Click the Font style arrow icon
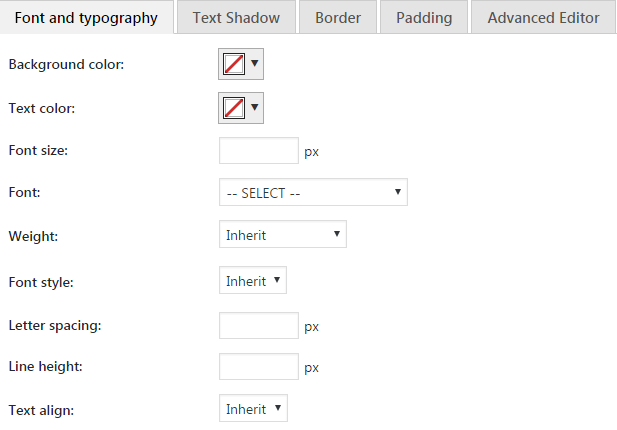Image resolution: width=617 pixels, height=430 pixels. pyautogui.click(x=277, y=280)
